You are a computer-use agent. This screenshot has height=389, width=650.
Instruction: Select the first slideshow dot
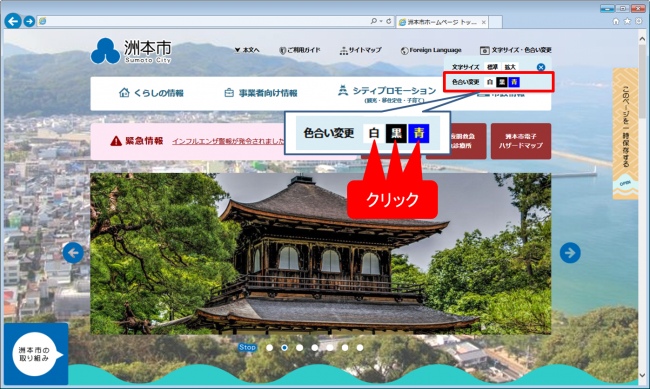[269, 348]
